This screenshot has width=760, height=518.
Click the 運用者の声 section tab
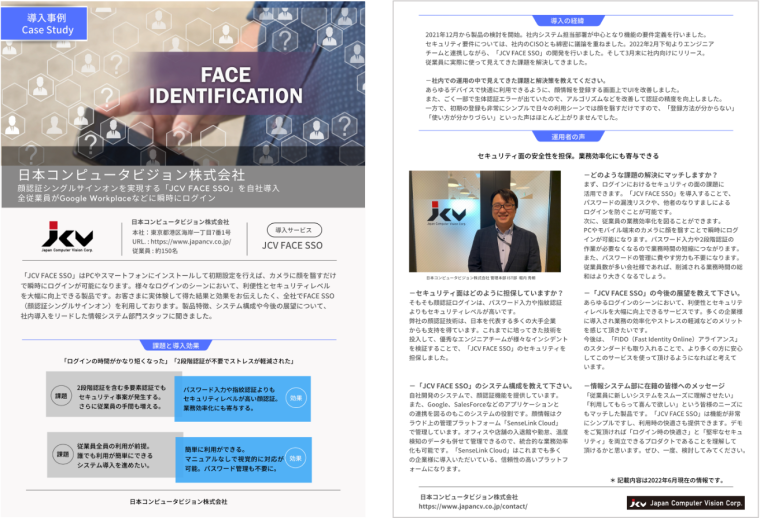568,137
